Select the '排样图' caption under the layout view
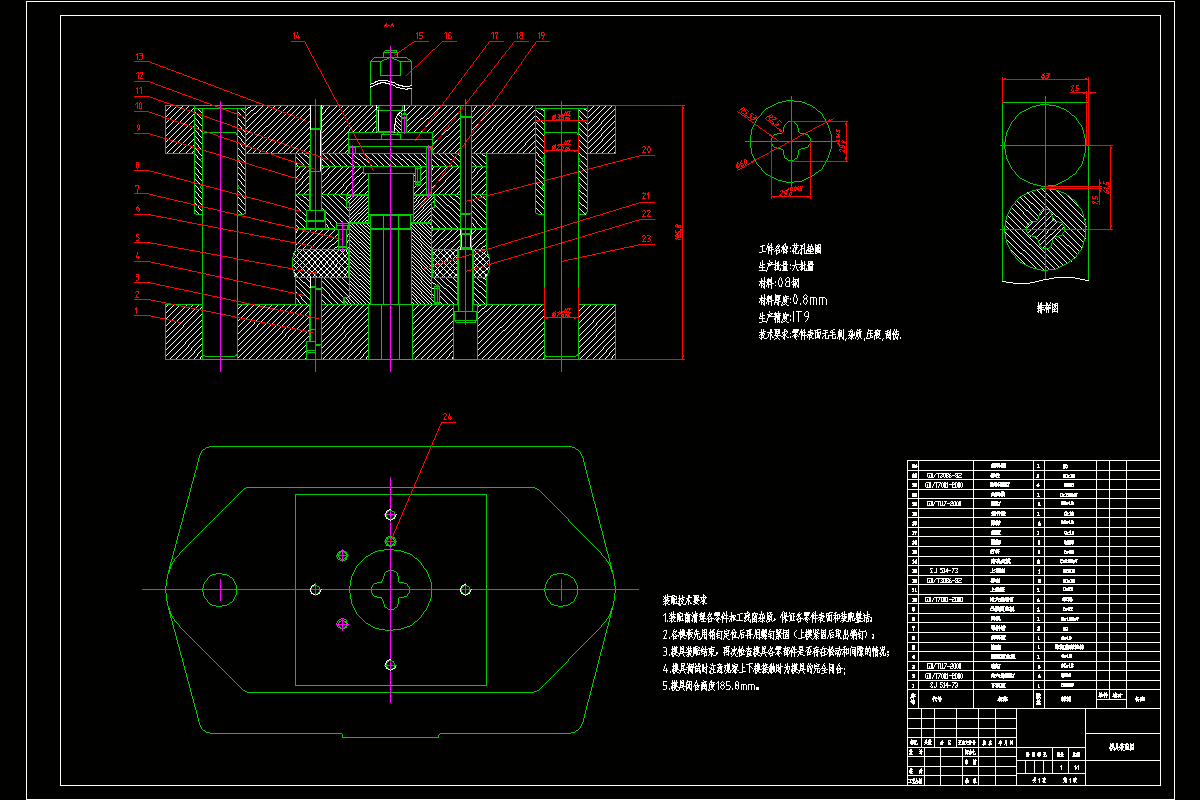1200x800 pixels. (1046, 308)
